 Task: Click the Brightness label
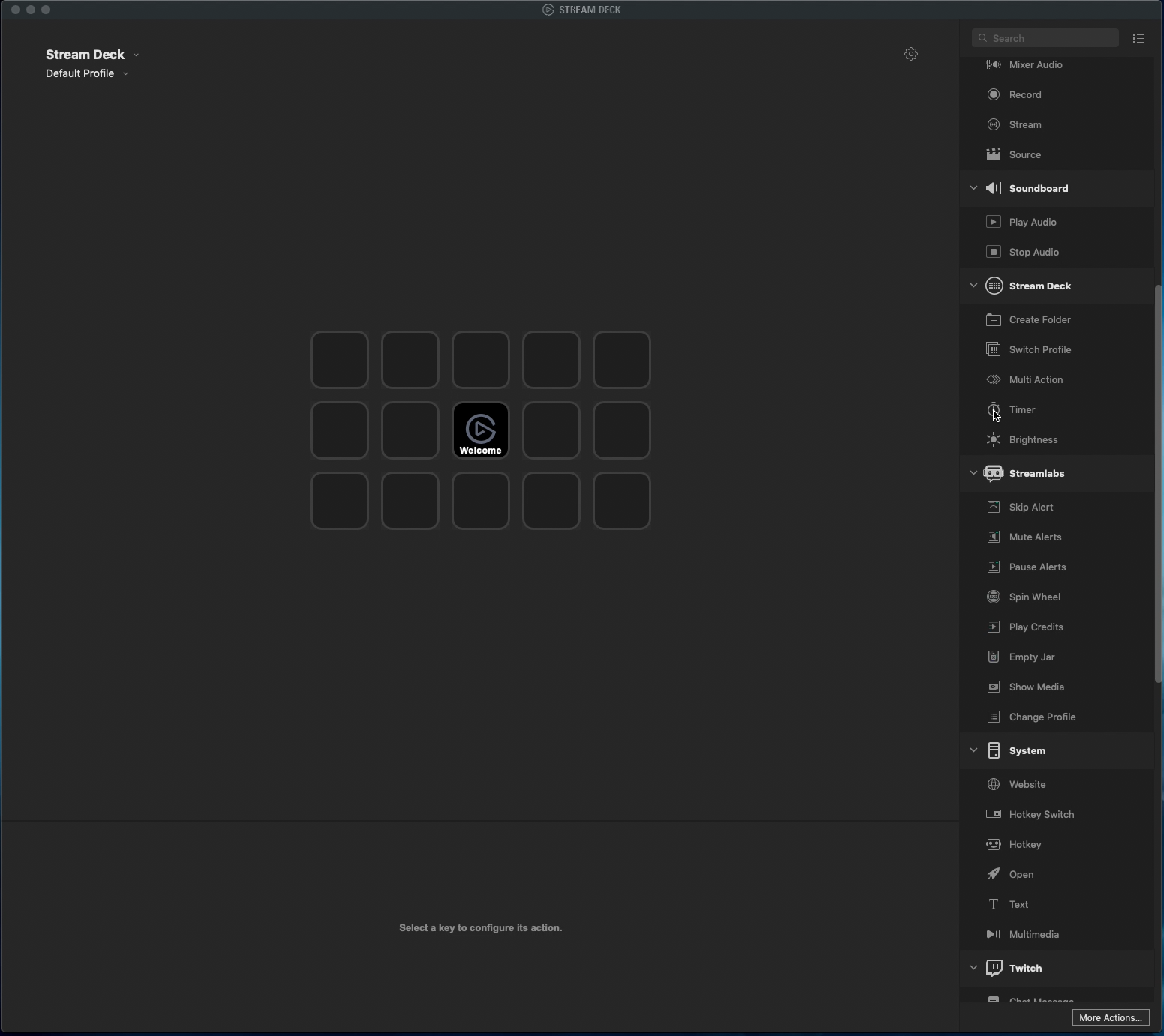(x=1033, y=439)
